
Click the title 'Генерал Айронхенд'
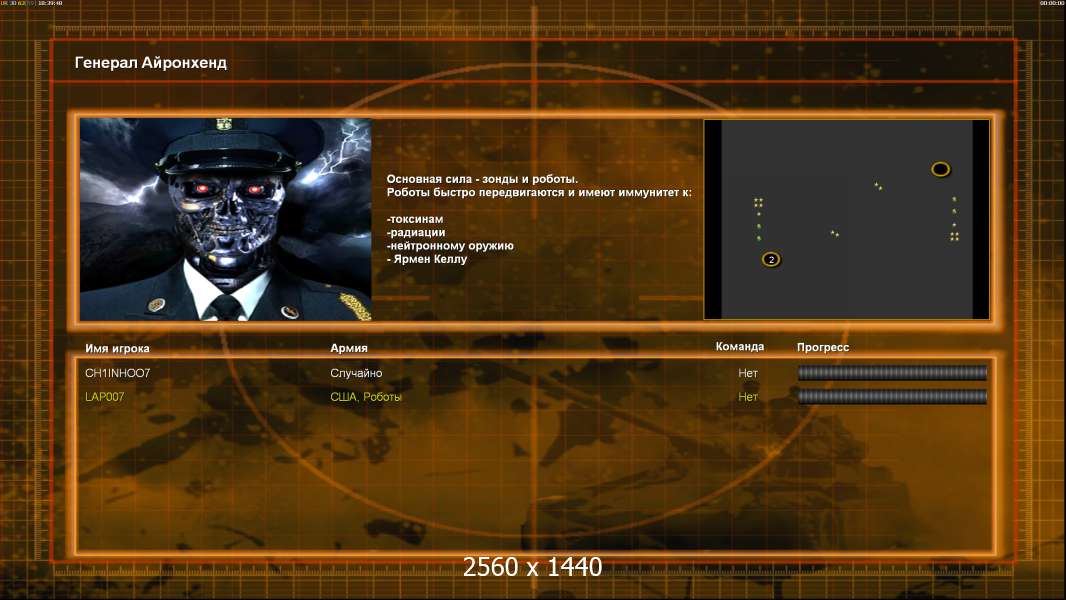point(150,63)
